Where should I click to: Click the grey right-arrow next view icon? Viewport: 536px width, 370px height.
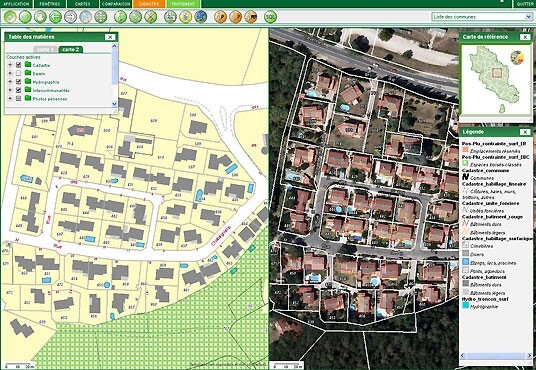click(x=70, y=17)
